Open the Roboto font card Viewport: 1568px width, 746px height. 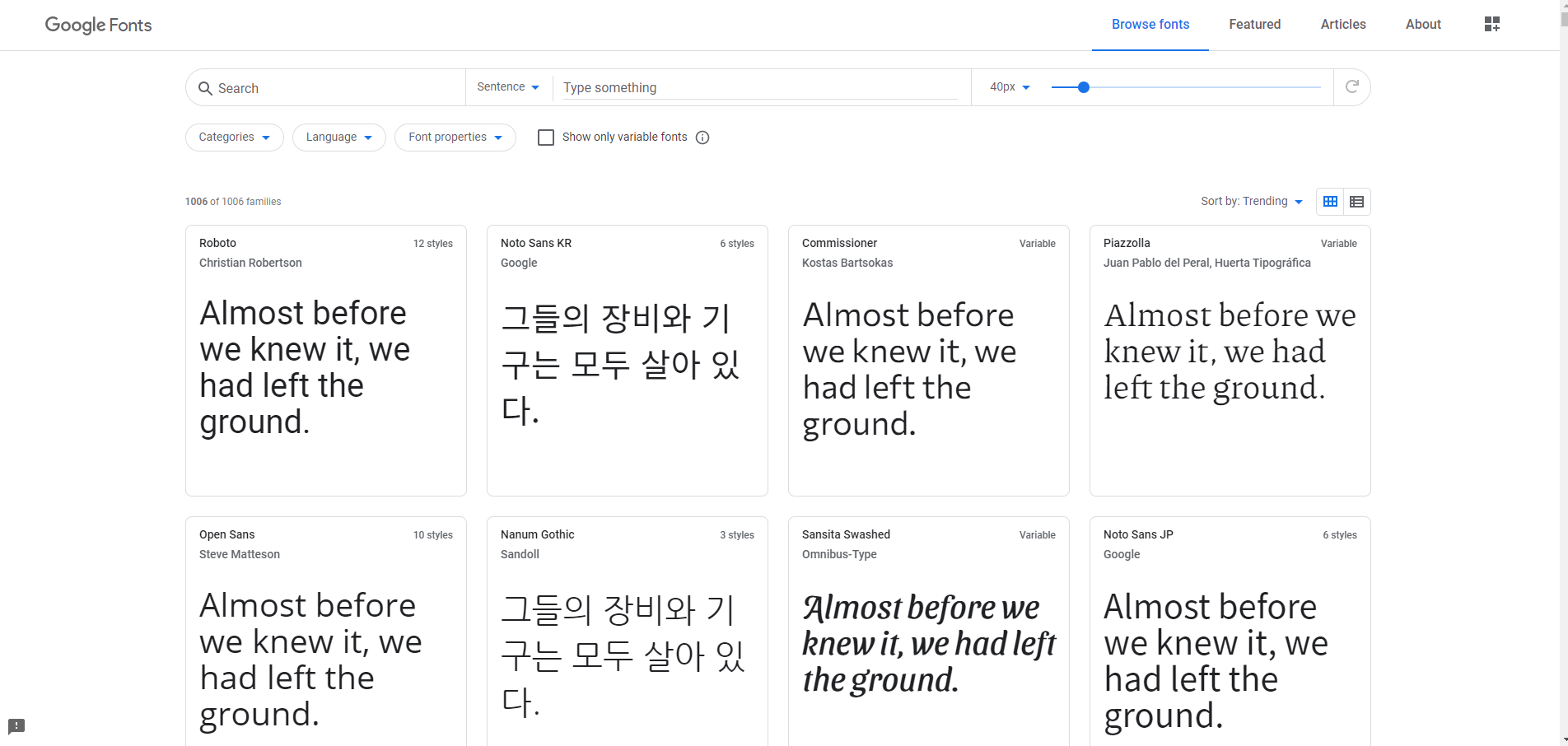(x=326, y=361)
